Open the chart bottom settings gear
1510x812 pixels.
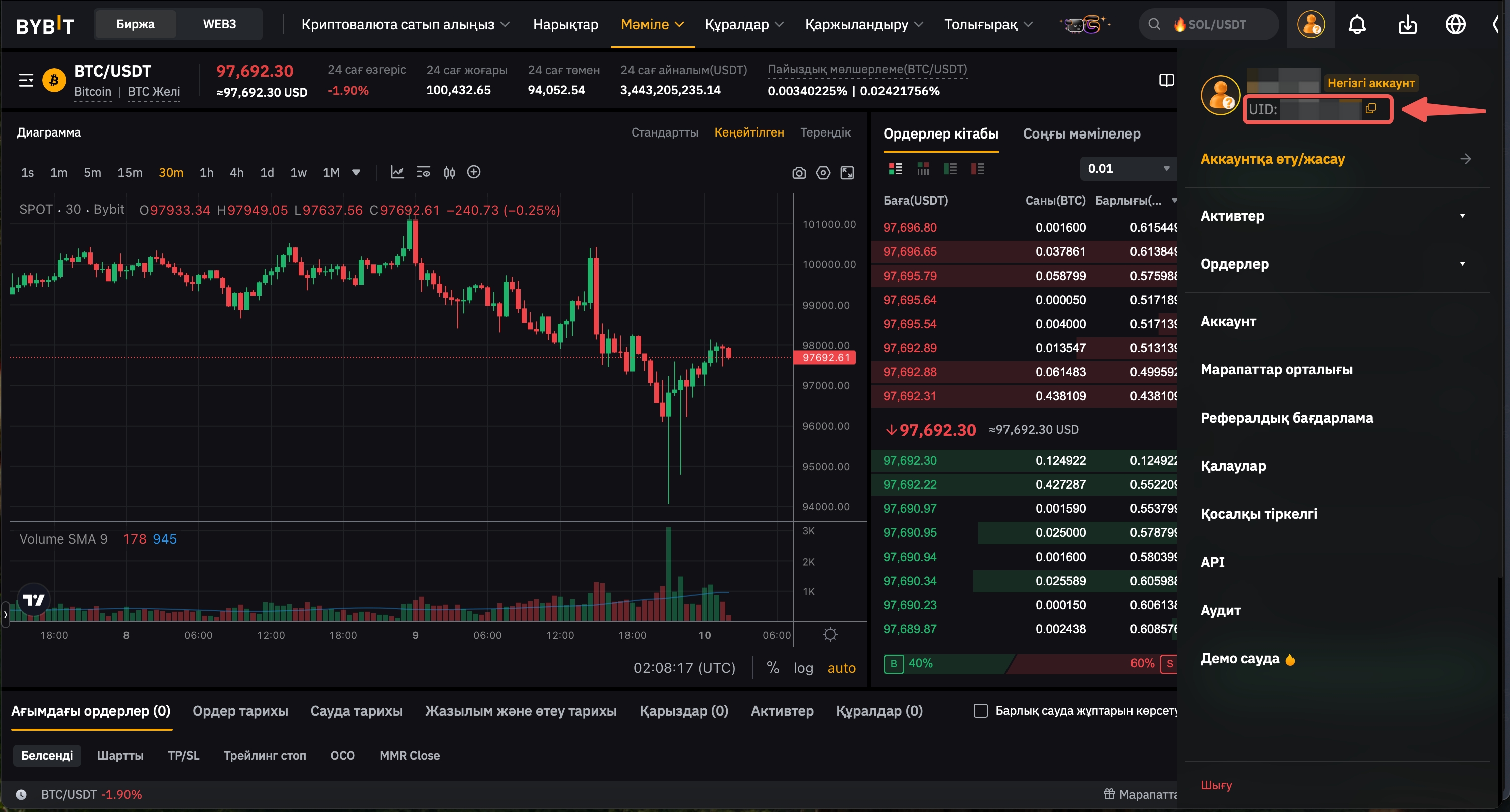pyautogui.click(x=830, y=634)
